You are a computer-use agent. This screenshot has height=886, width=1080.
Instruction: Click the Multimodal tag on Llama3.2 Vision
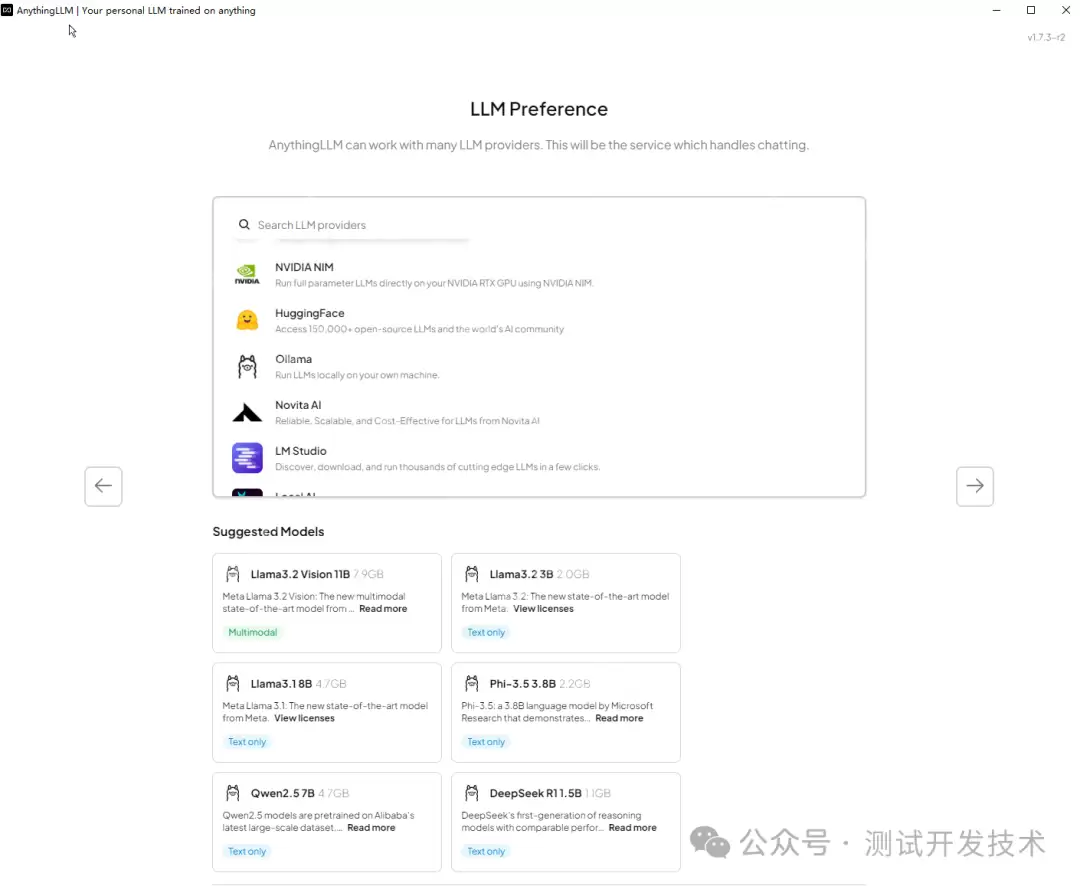click(x=253, y=632)
